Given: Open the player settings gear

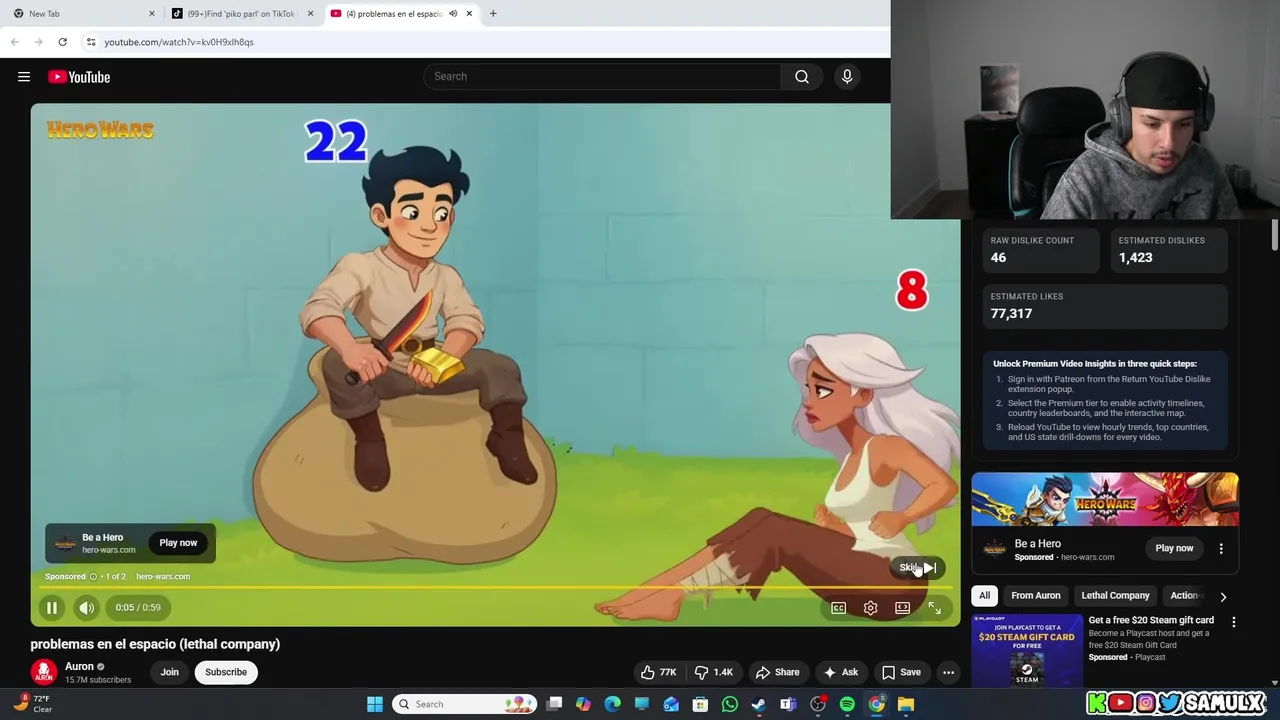Looking at the screenshot, I should coord(870,608).
